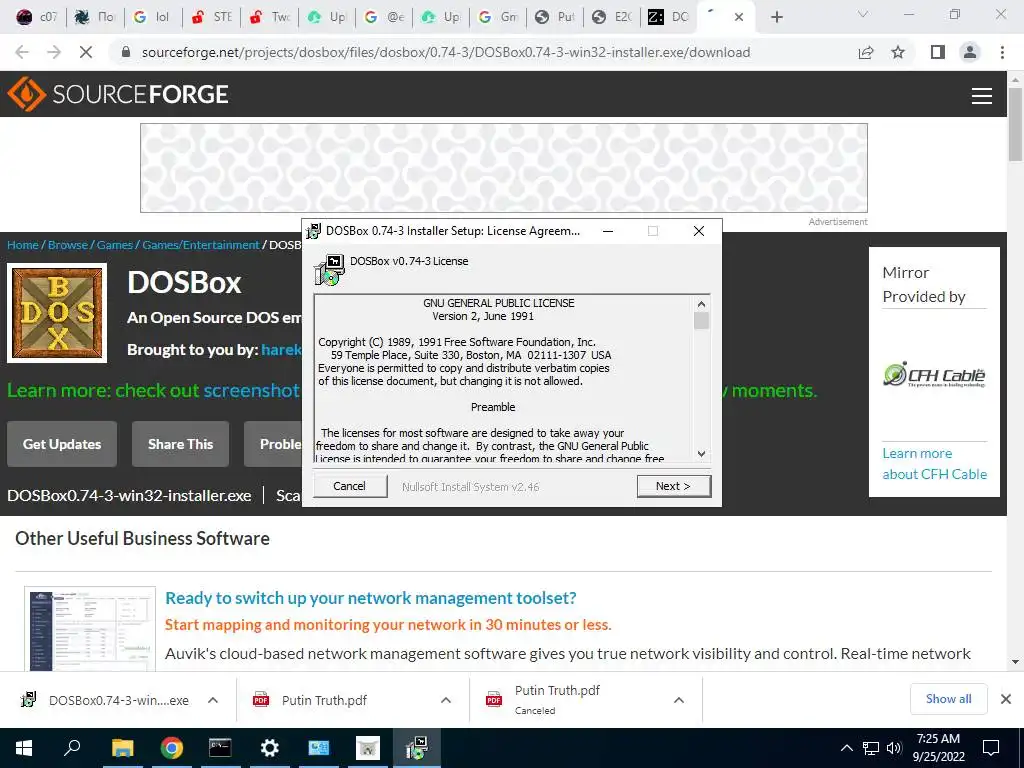Click Next in DOSBox installer
Image resolution: width=1024 pixels, height=768 pixels.
673,486
